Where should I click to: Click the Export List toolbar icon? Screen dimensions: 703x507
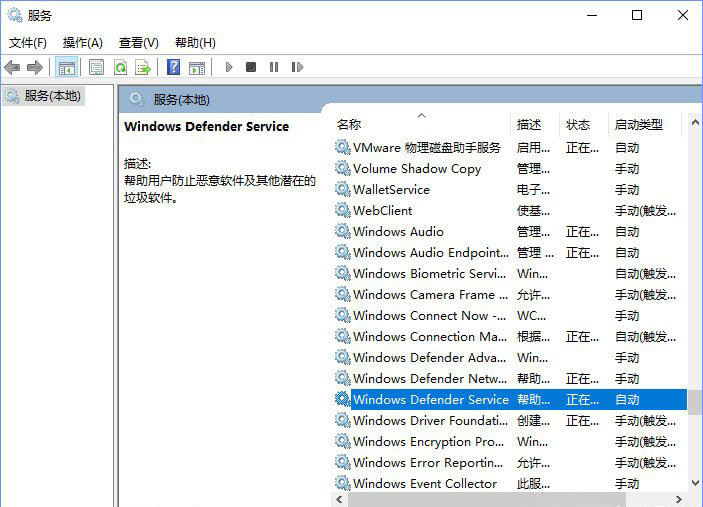pyautogui.click(x=143, y=67)
